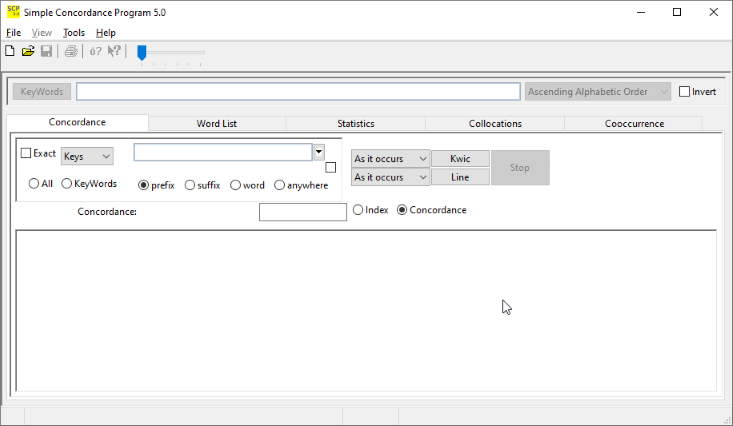Select the suffix radio button
This screenshot has height=426, width=733.
click(x=190, y=185)
